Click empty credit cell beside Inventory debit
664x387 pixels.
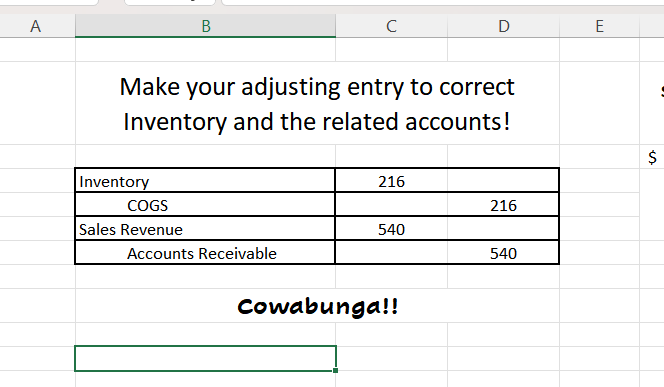click(x=504, y=181)
